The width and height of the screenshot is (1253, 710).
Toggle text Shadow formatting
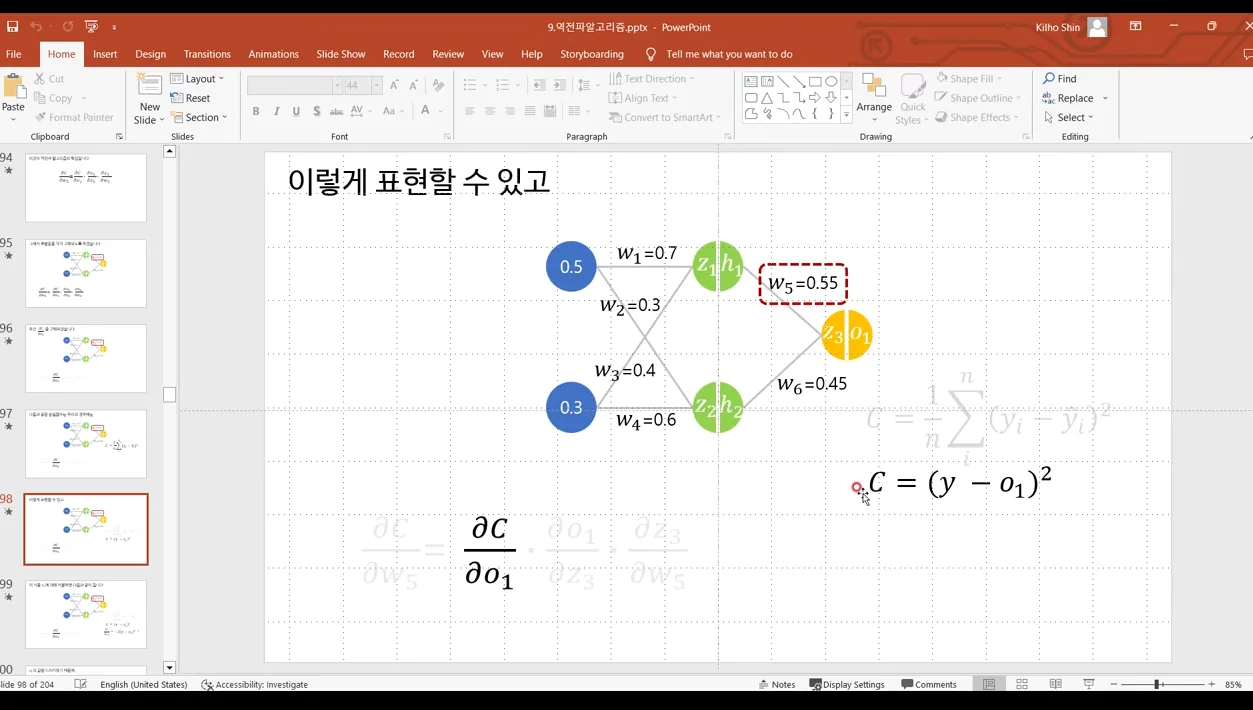click(316, 111)
